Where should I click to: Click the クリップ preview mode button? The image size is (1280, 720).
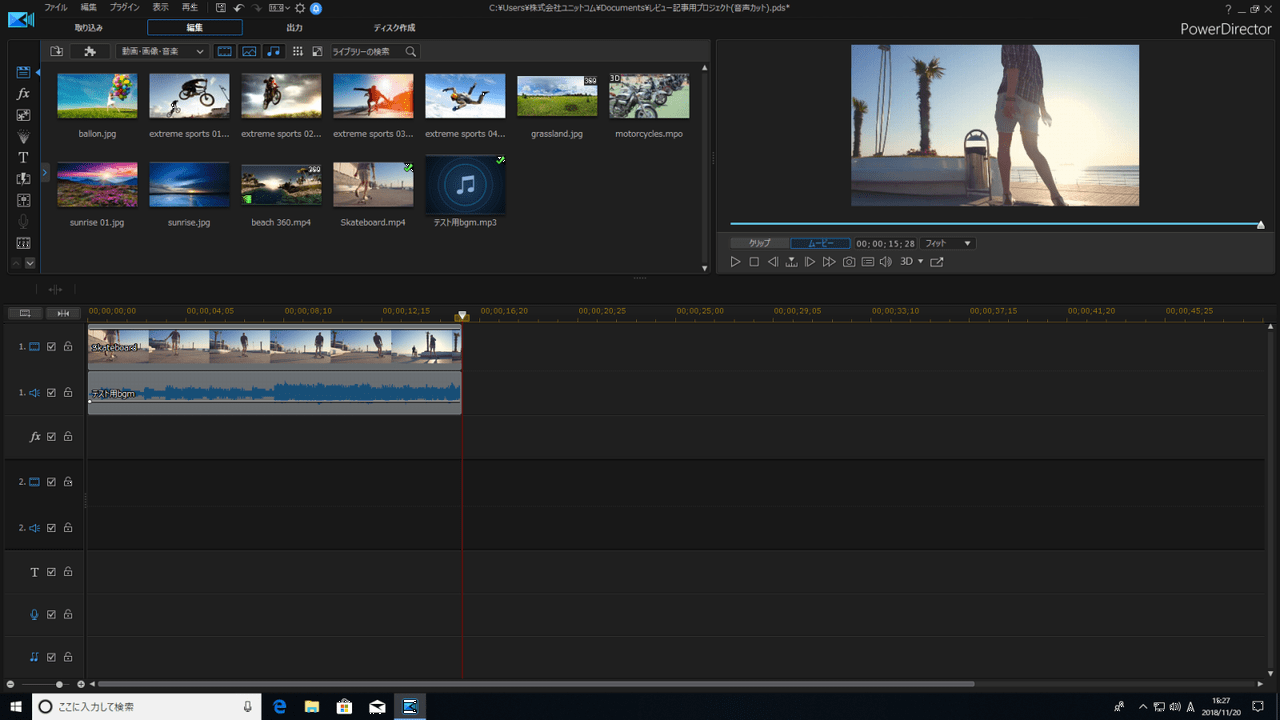759,243
